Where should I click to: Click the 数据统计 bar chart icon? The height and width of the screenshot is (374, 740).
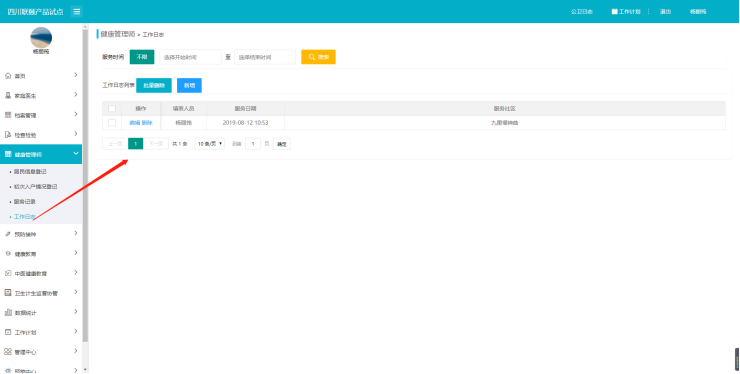tap(8, 313)
